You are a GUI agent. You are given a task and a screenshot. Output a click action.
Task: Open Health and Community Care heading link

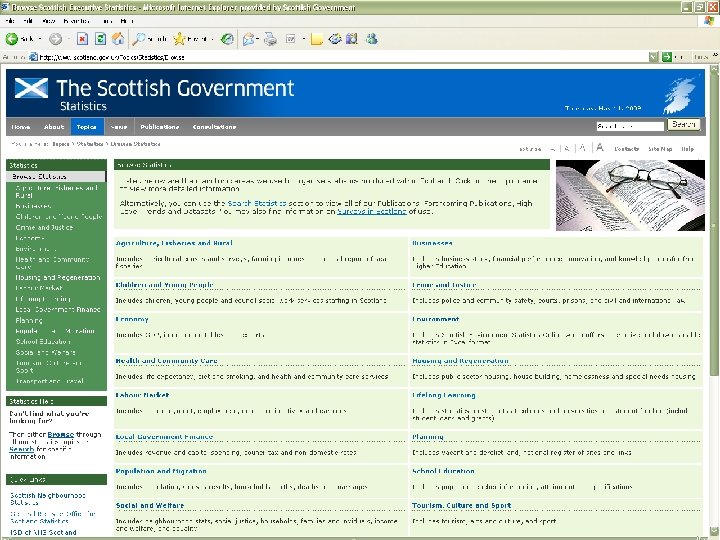point(166,360)
